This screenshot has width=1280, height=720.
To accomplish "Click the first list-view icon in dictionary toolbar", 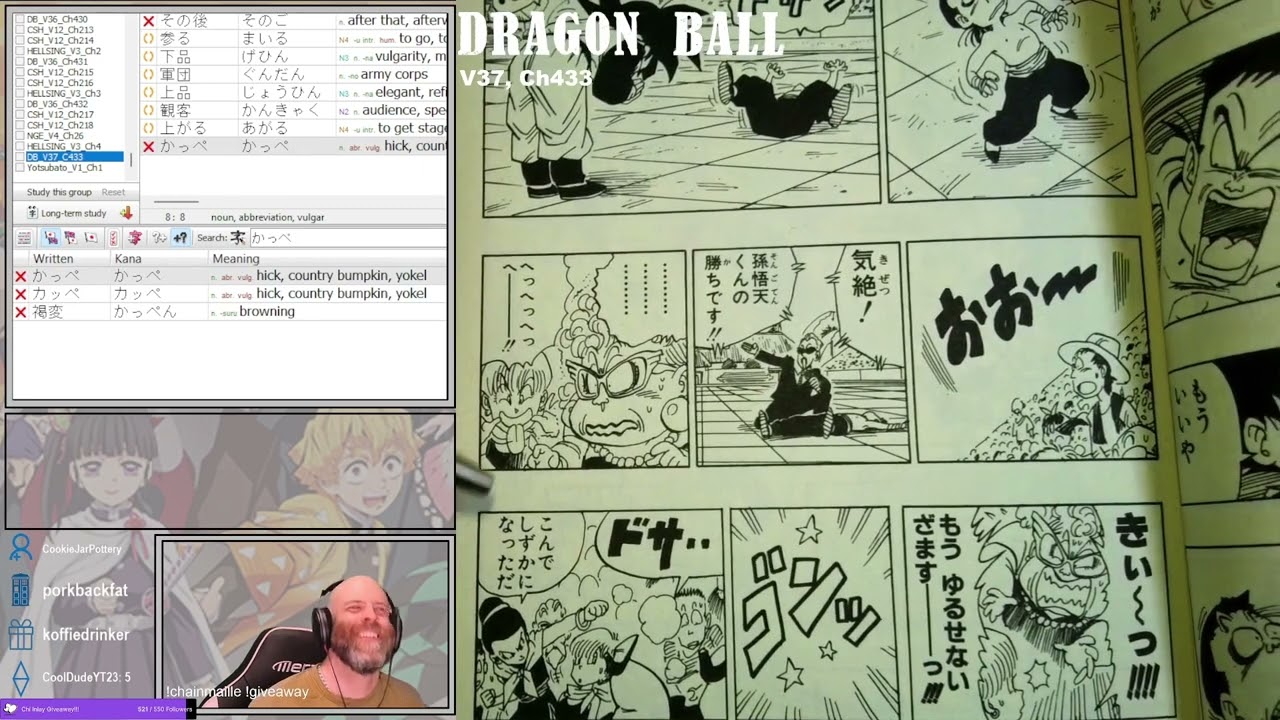I will coord(24,238).
